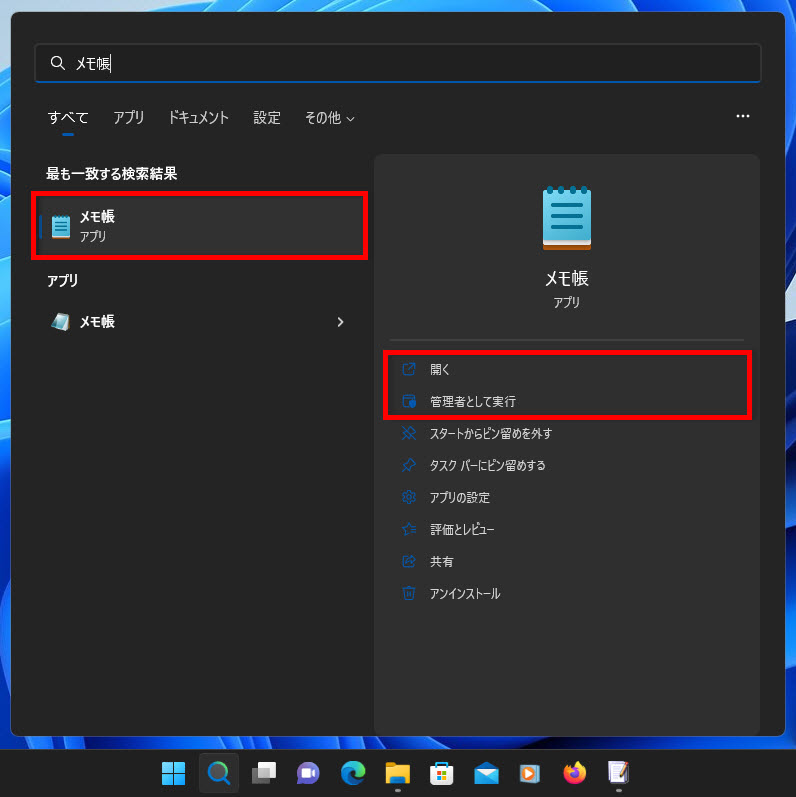Expand メモ帳 entry chevron under アプリ
Viewport: 796px width, 797px height.
click(x=340, y=322)
